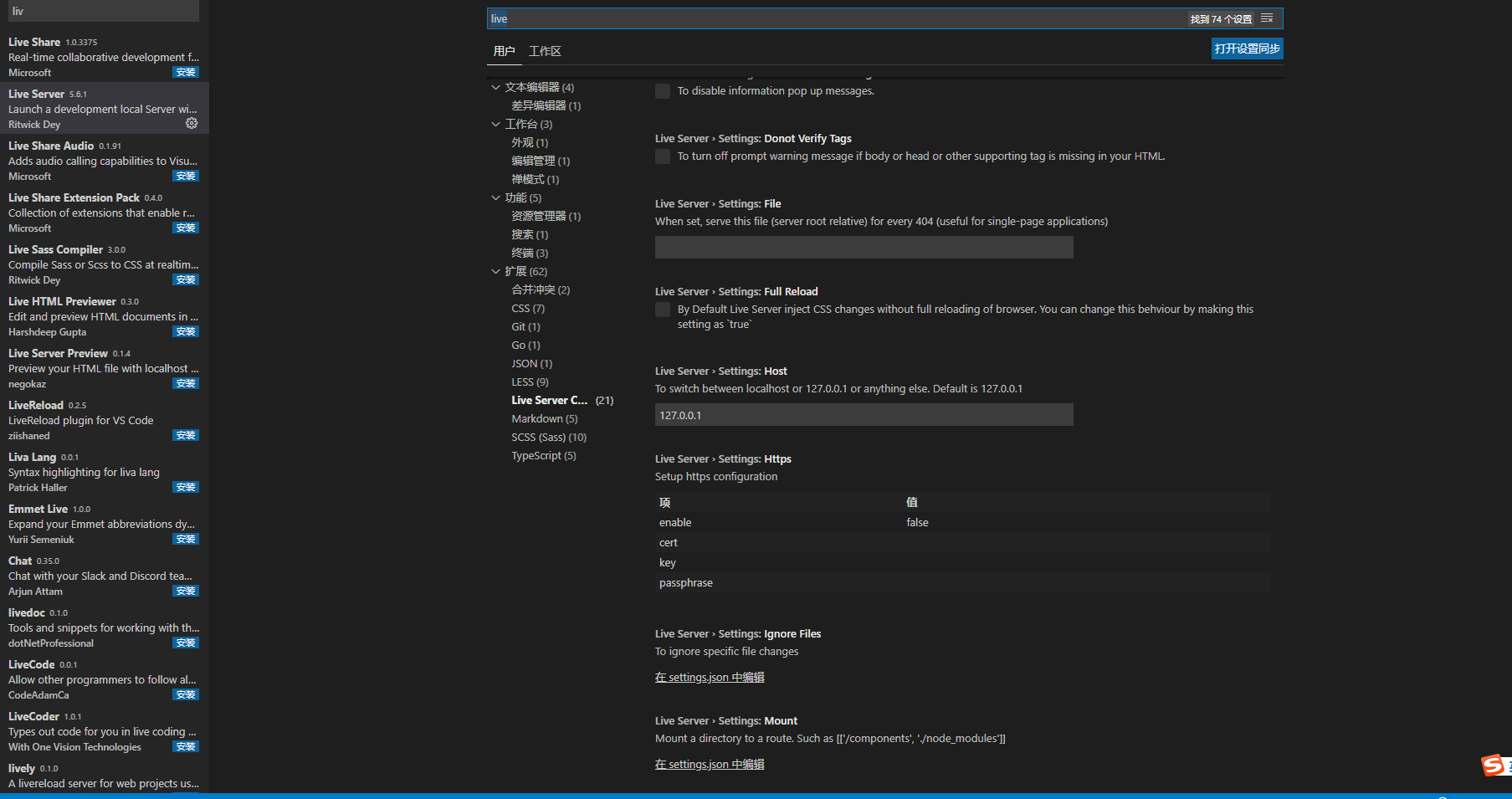Select Git in settings tree

(x=525, y=326)
